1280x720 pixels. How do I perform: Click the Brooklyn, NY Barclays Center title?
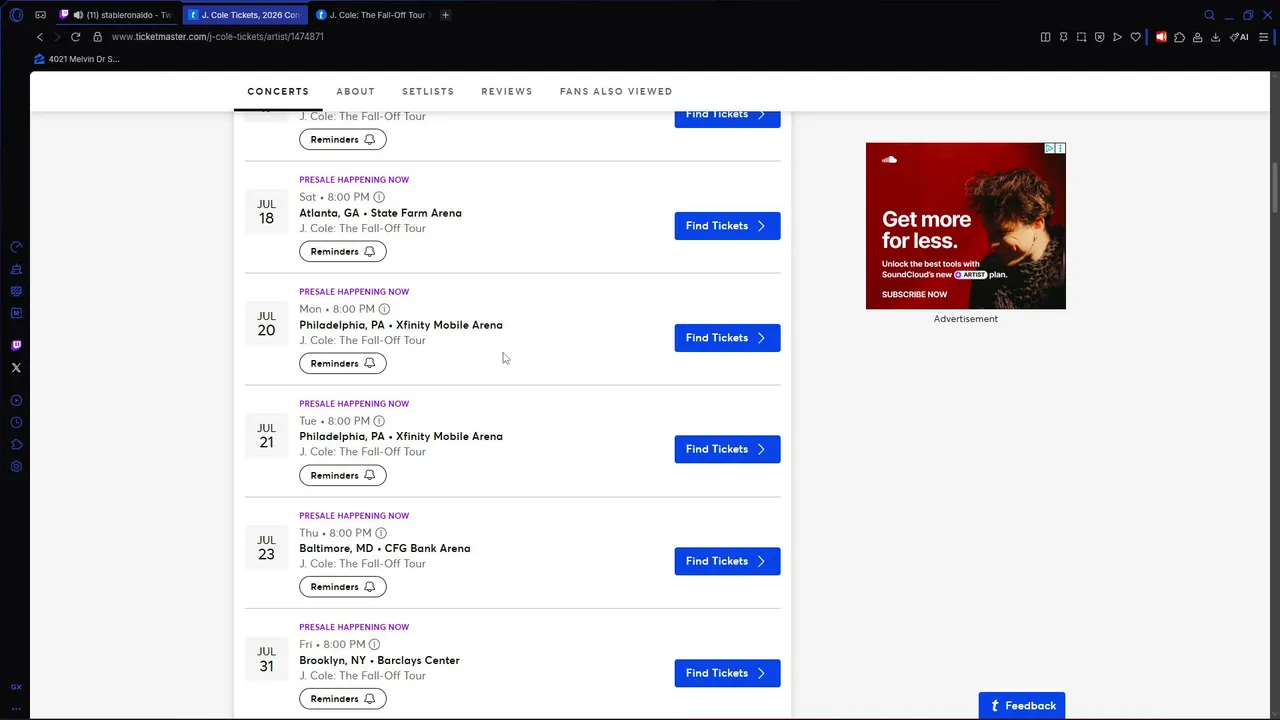click(x=379, y=660)
